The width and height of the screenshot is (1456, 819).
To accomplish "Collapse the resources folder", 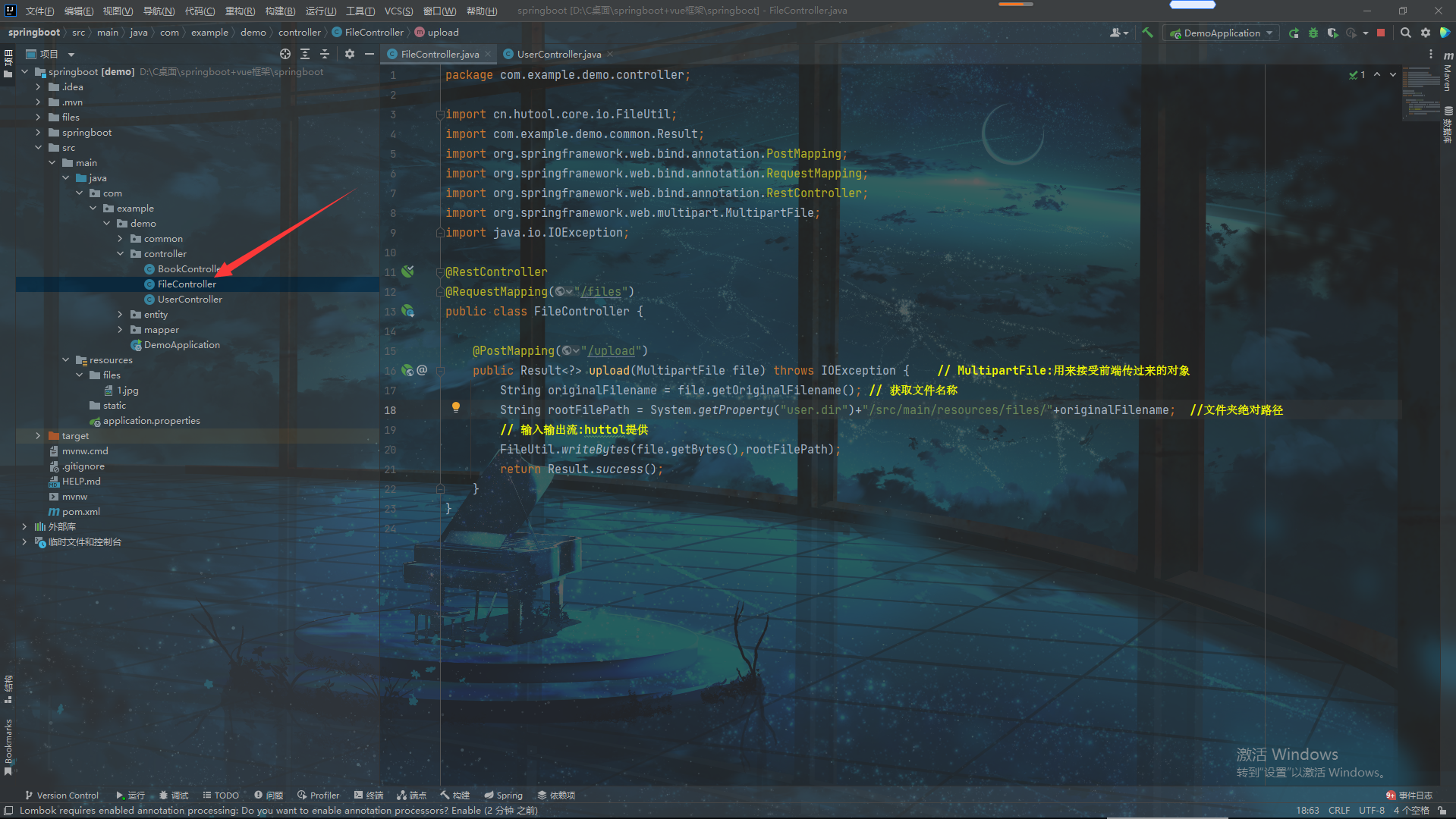I will [65, 359].
